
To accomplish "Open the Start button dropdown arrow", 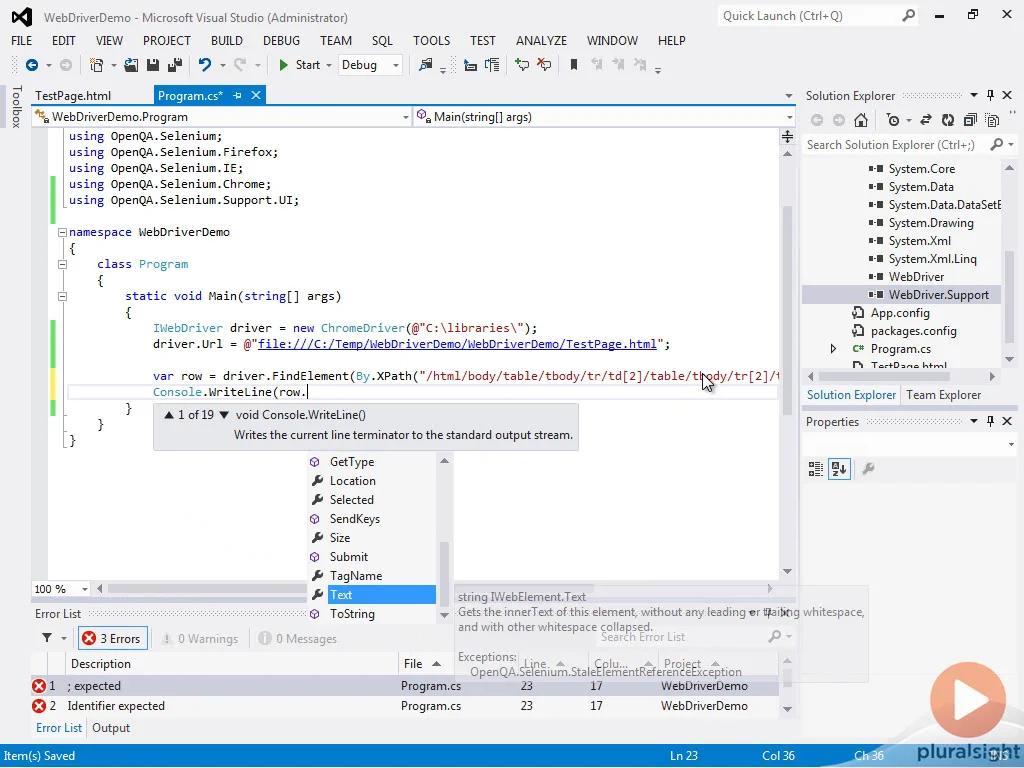I will [x=328, y=65].
